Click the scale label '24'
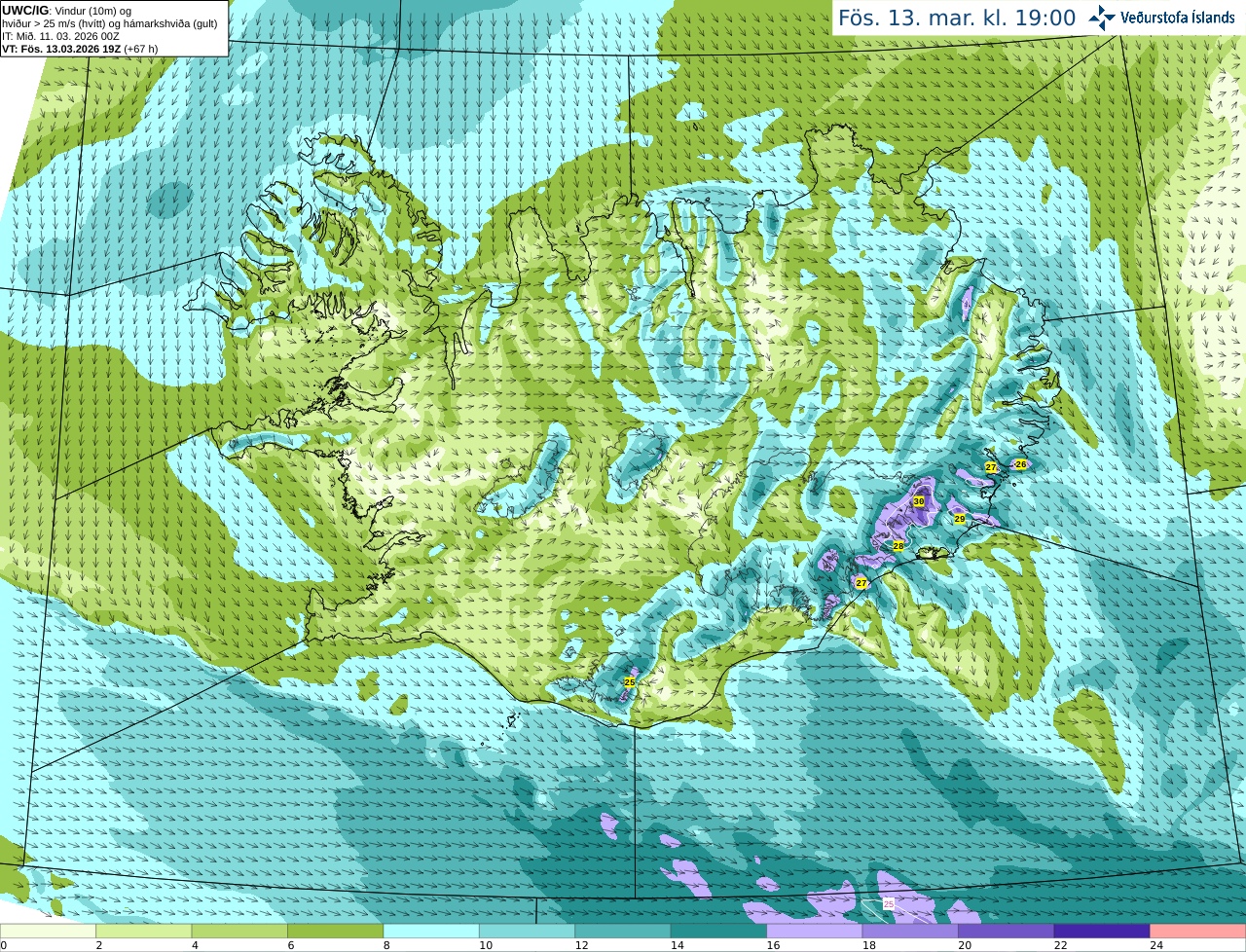1246x952 pixels. 1156,945
